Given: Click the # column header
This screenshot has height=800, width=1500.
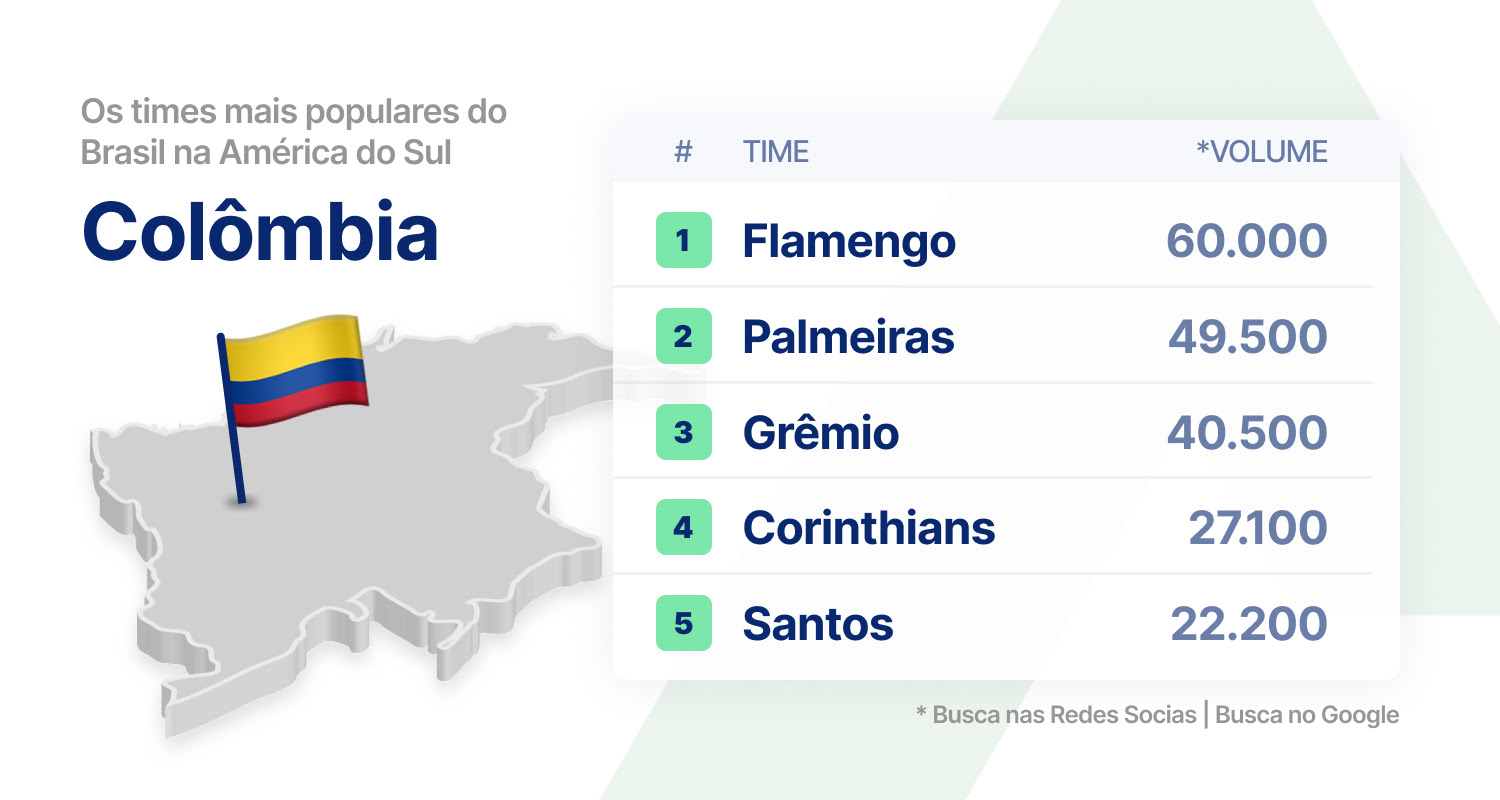Looking at the screenshot, I should [x=684, y=152].
